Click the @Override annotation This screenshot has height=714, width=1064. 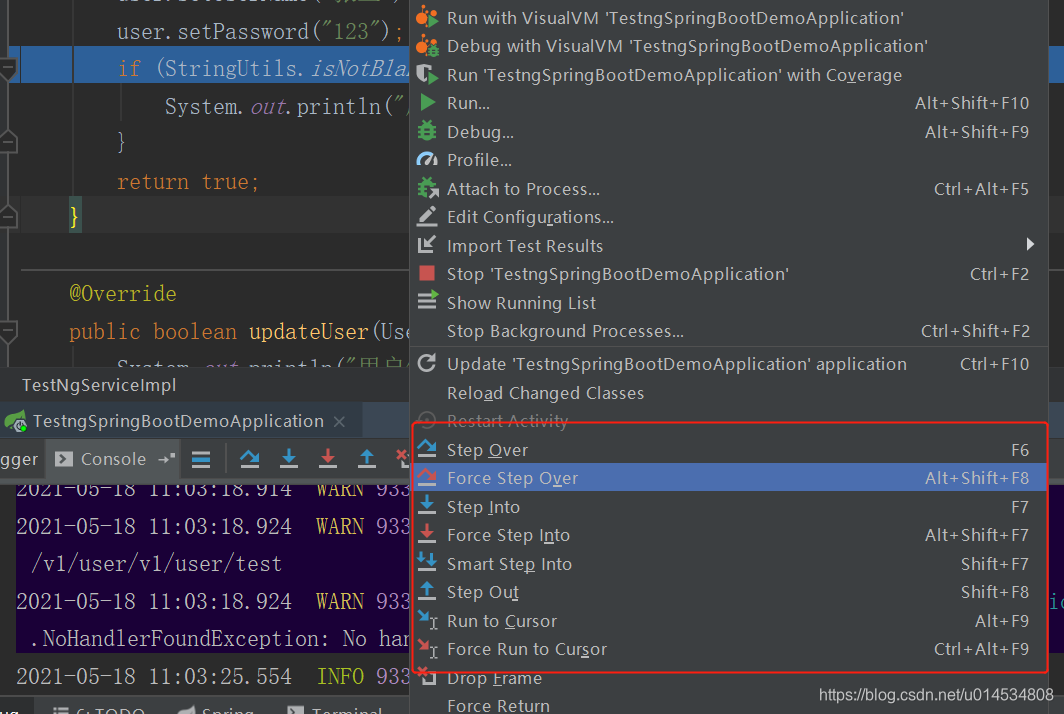(x=123, y=294)
